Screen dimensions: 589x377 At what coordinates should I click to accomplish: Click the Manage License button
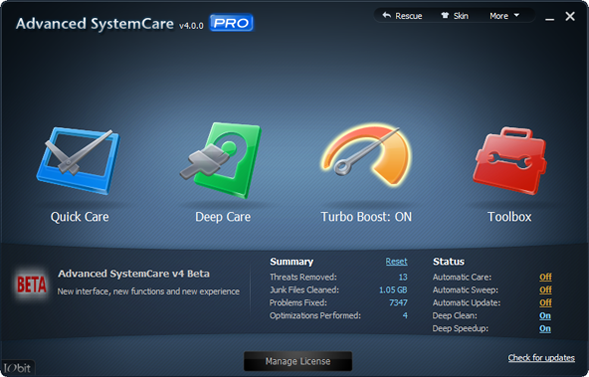click(x=298, y=361)
